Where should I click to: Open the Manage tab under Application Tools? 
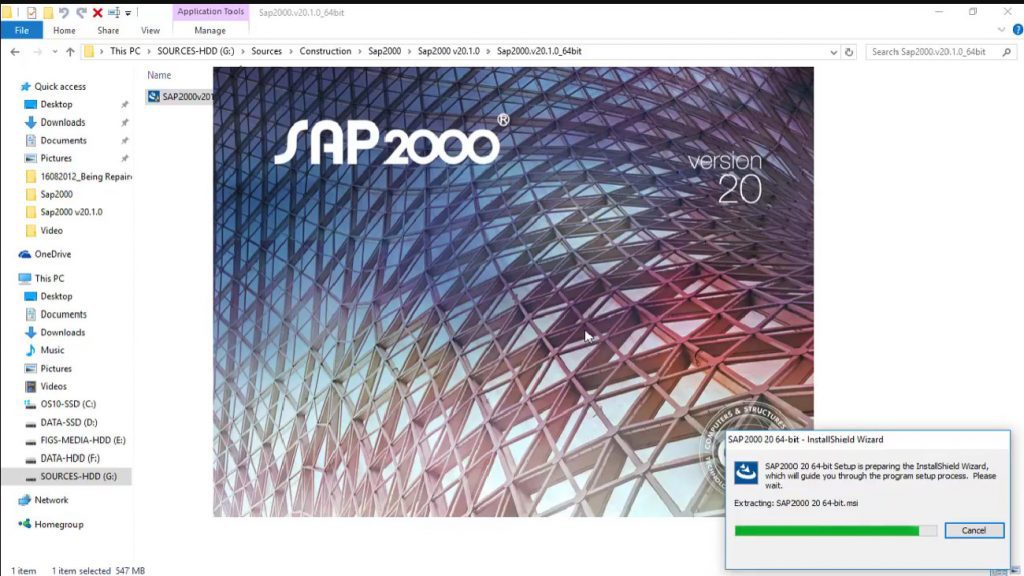click(x=209, y=30)
